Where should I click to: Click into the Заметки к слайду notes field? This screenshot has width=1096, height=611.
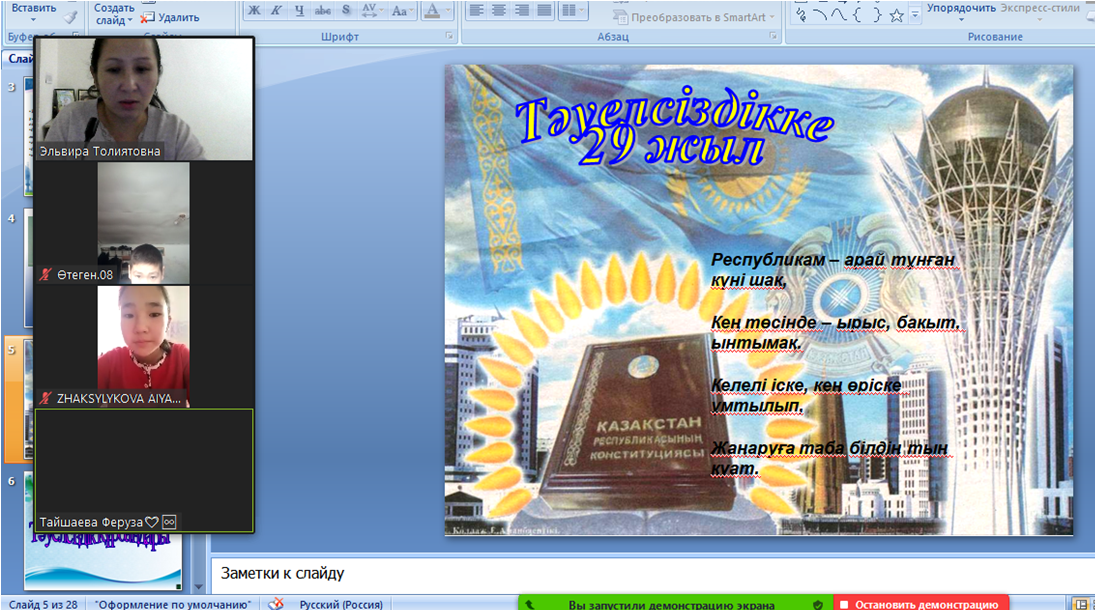point(650,574)
